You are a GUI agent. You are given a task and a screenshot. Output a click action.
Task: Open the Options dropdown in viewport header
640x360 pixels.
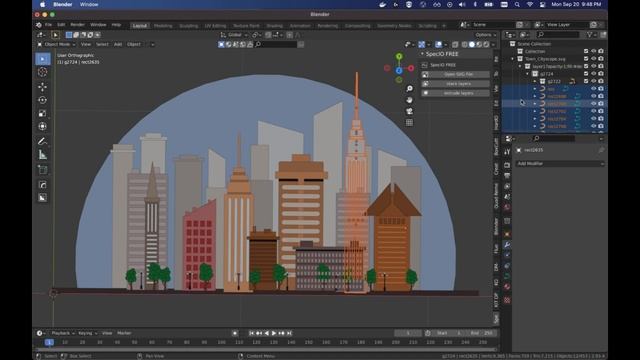(x=485, y=35)
